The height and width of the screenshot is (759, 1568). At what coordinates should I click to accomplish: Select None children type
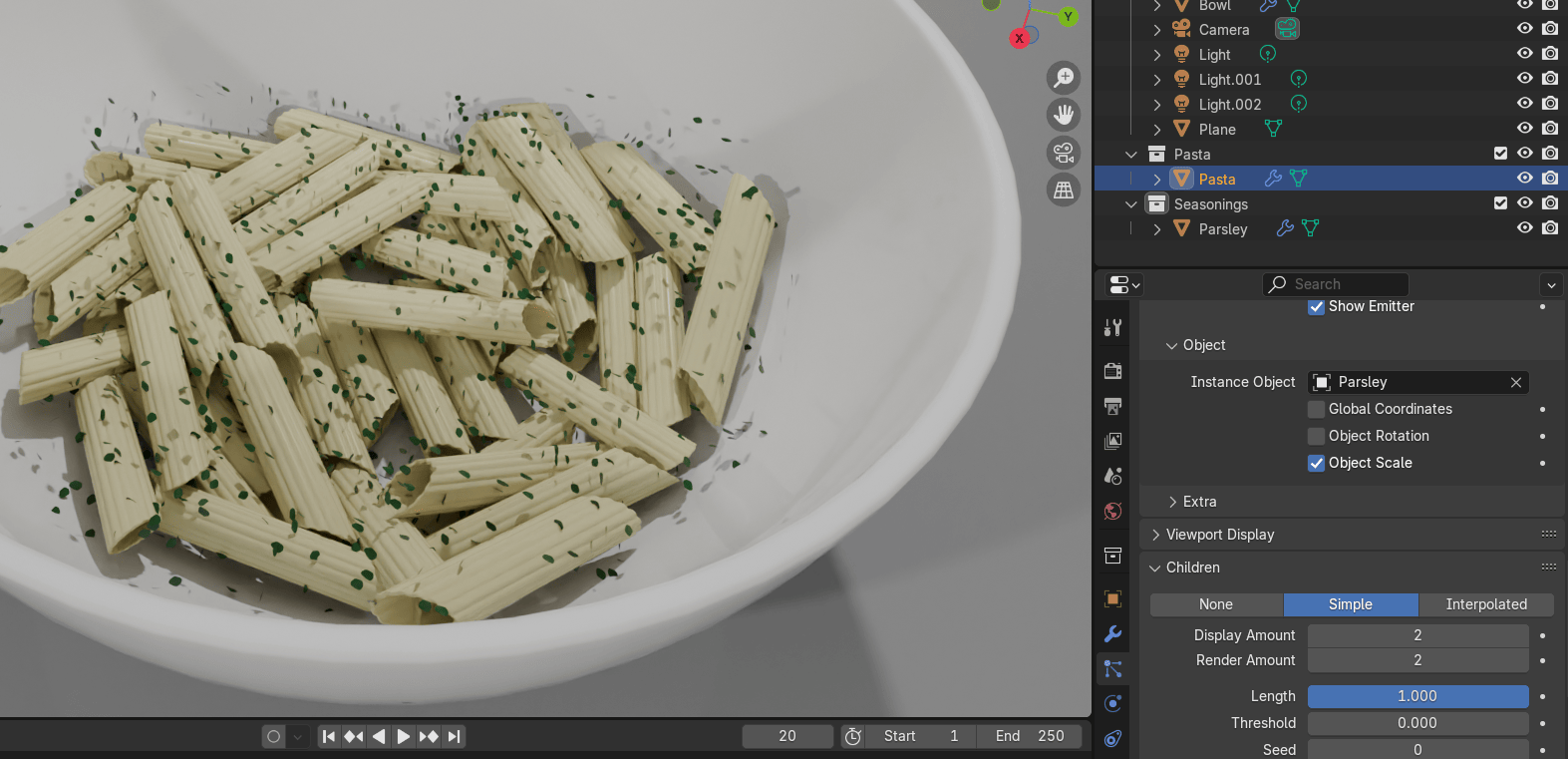1216,604
